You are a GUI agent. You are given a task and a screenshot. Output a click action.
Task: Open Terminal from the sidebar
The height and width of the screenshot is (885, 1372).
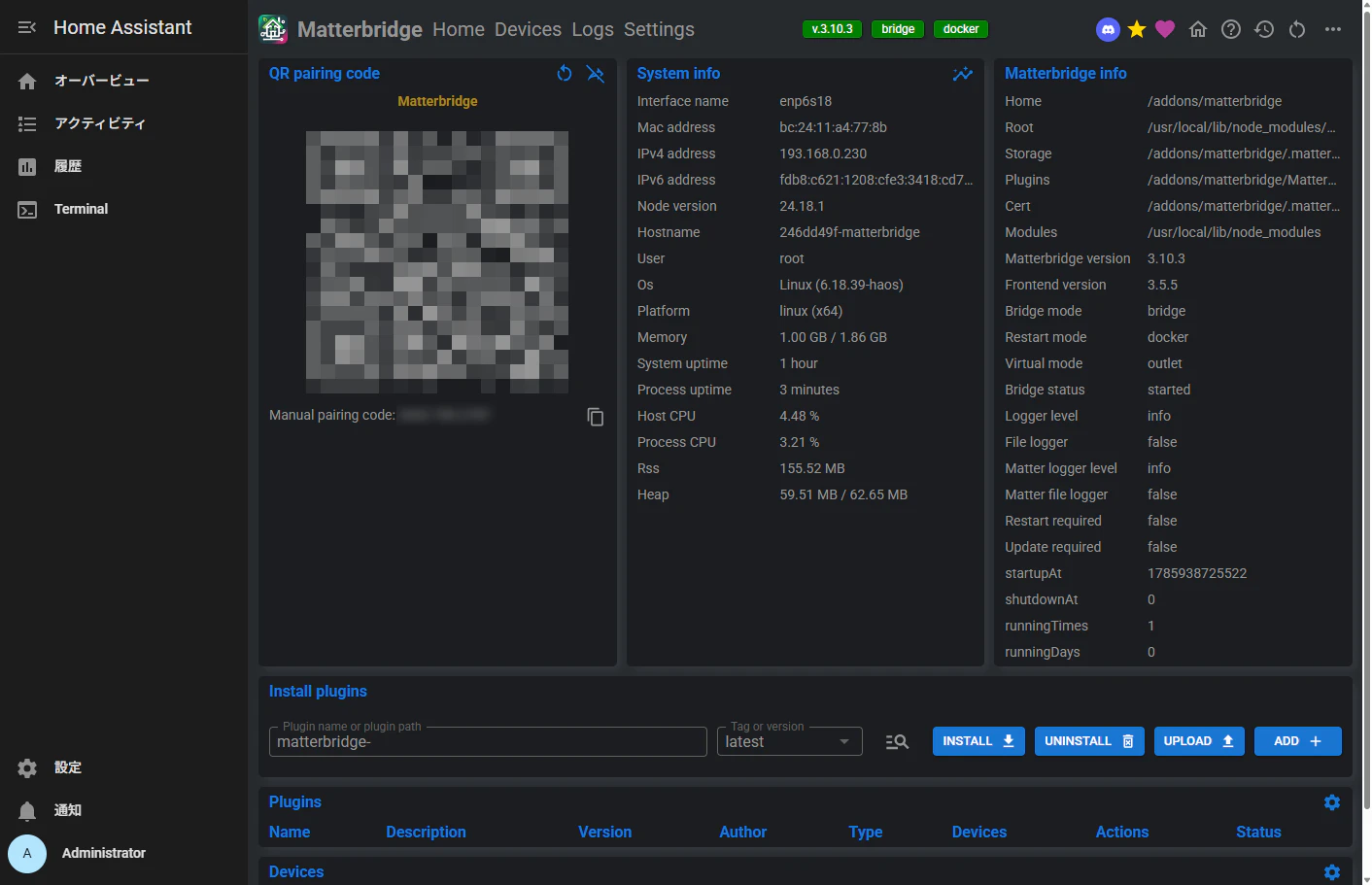coord(123,209)
